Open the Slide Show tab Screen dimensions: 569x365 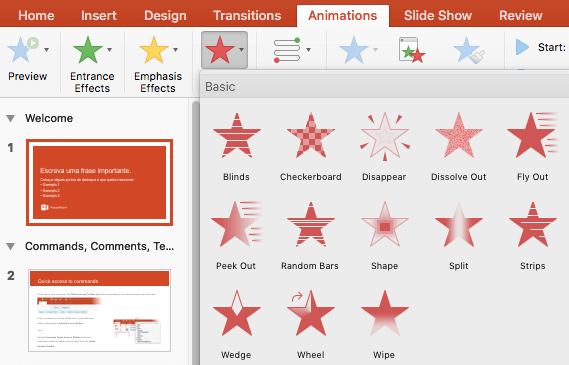(x=438, y=16)
